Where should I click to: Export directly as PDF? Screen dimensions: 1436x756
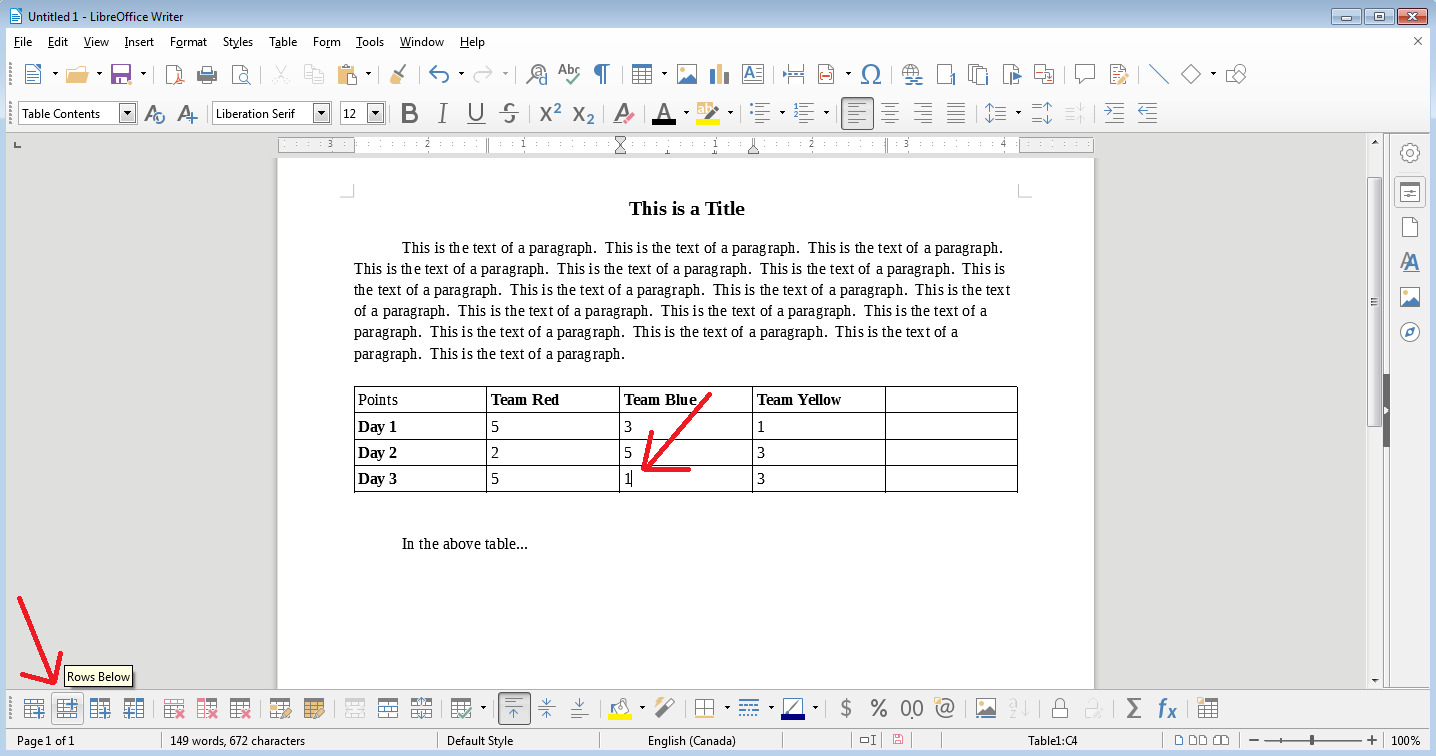175,74
